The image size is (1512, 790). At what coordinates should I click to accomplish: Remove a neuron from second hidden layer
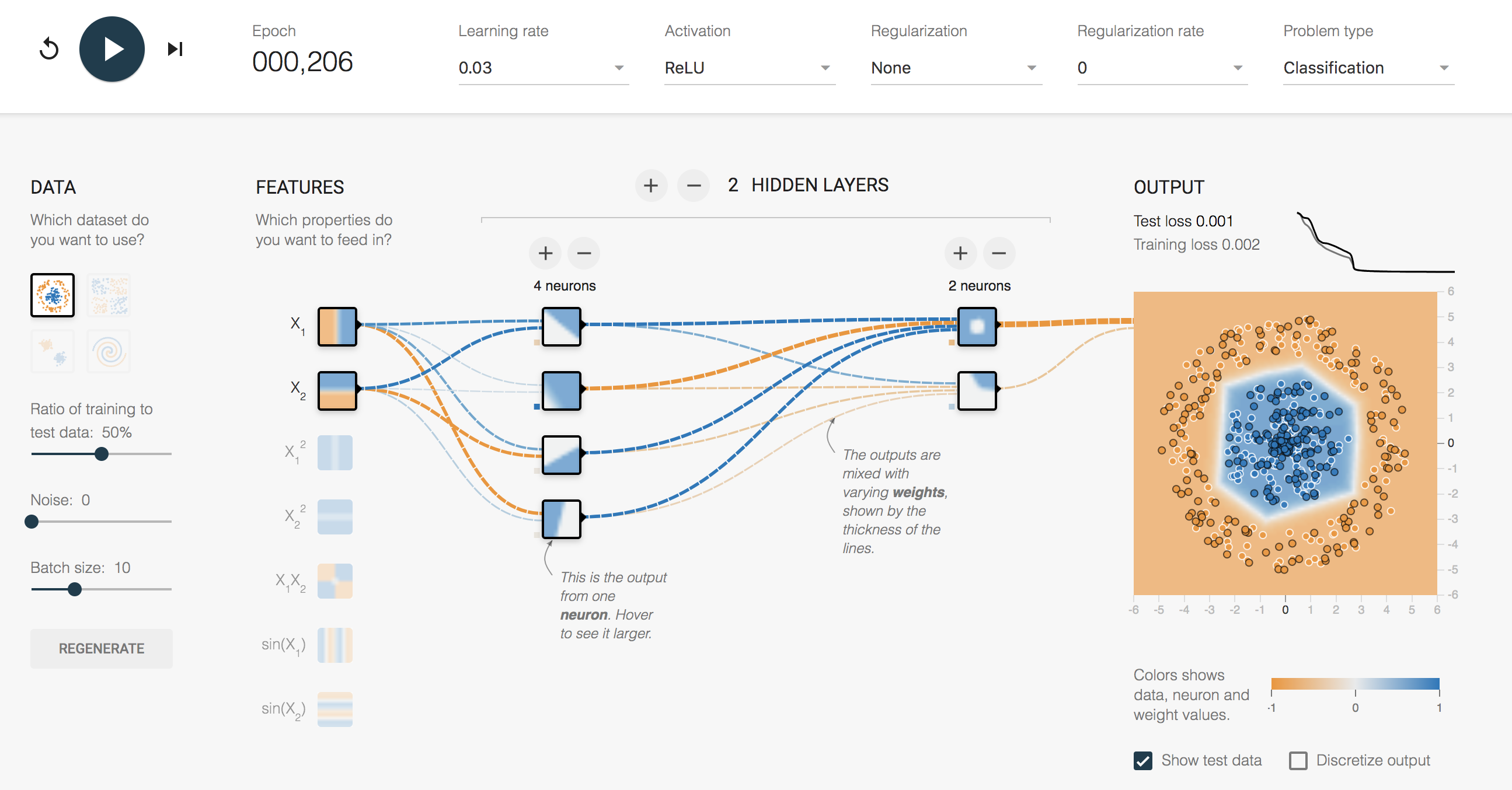[998, 253]
